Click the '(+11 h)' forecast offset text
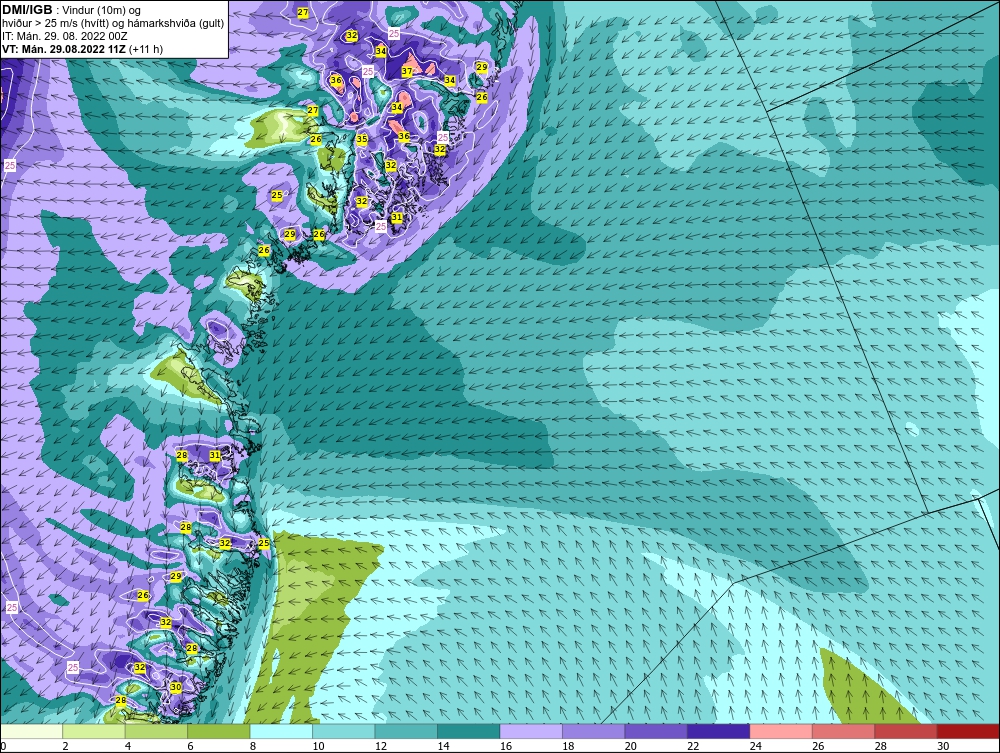Screen dimensions: 1000x753 pyautogui.click(x=145, y=49)
